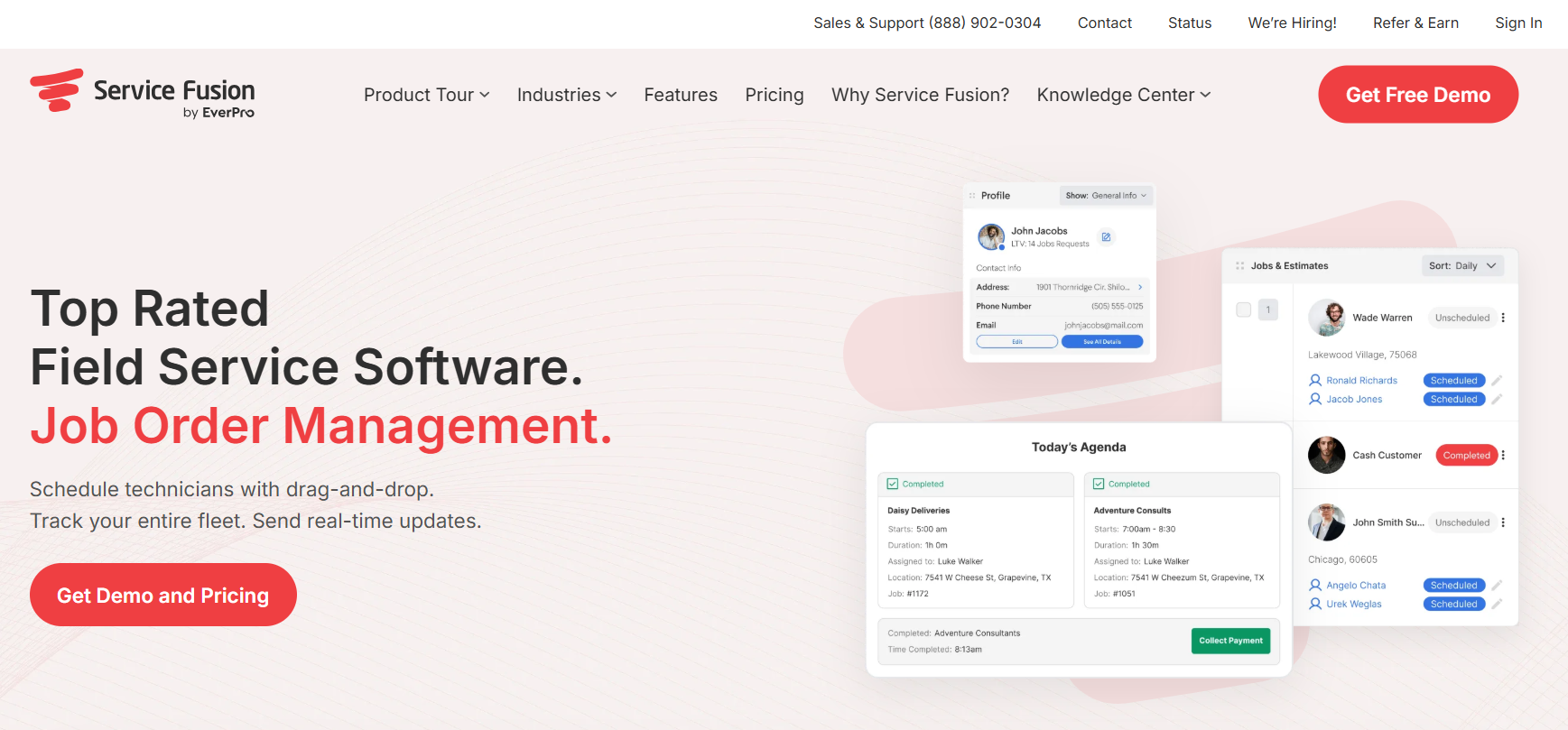This screenshot has width=1568, height=730.
Task: Click the person icon next to Ronald Richards
Action: pos(1315,381)
